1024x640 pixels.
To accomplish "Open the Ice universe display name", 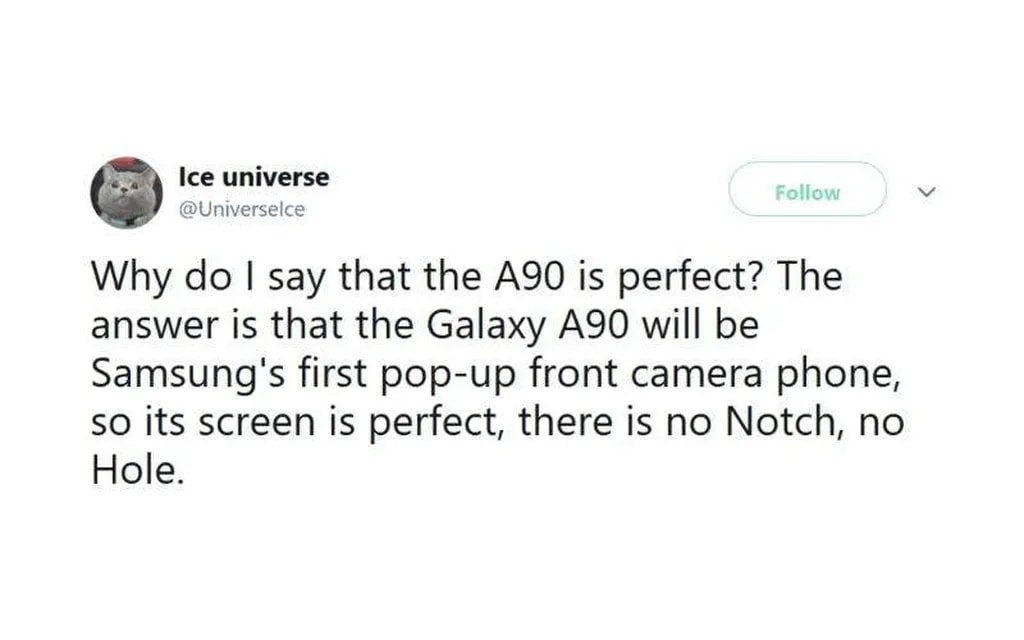I will coord(253,177).
